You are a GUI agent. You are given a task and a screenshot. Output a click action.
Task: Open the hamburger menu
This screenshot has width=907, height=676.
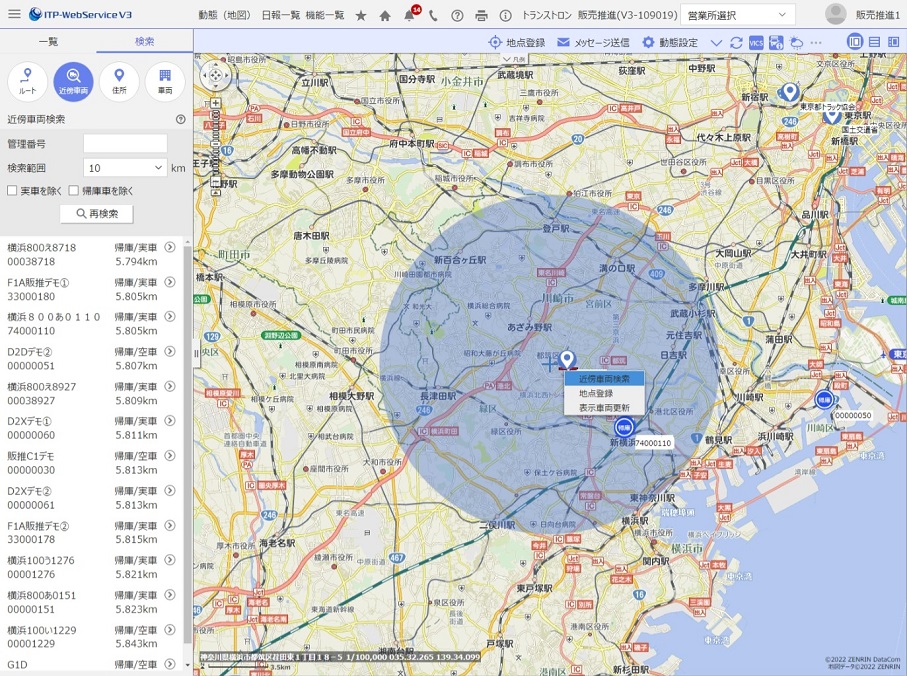point(14,14)
